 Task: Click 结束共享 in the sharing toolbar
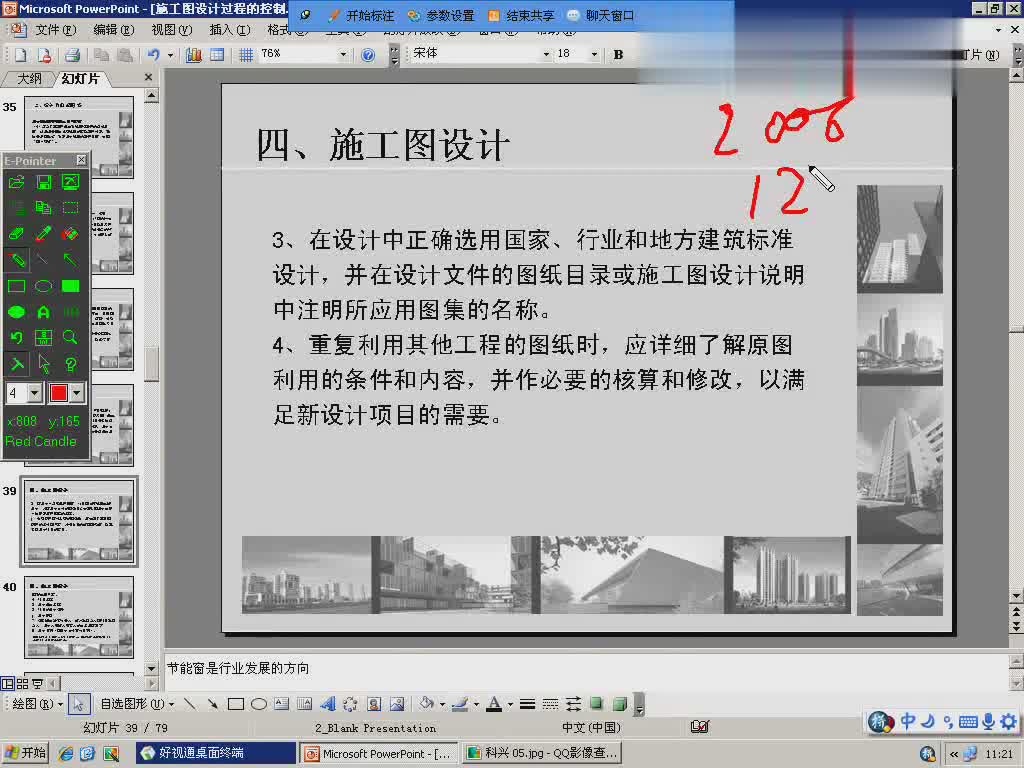(x=522, y=16)
